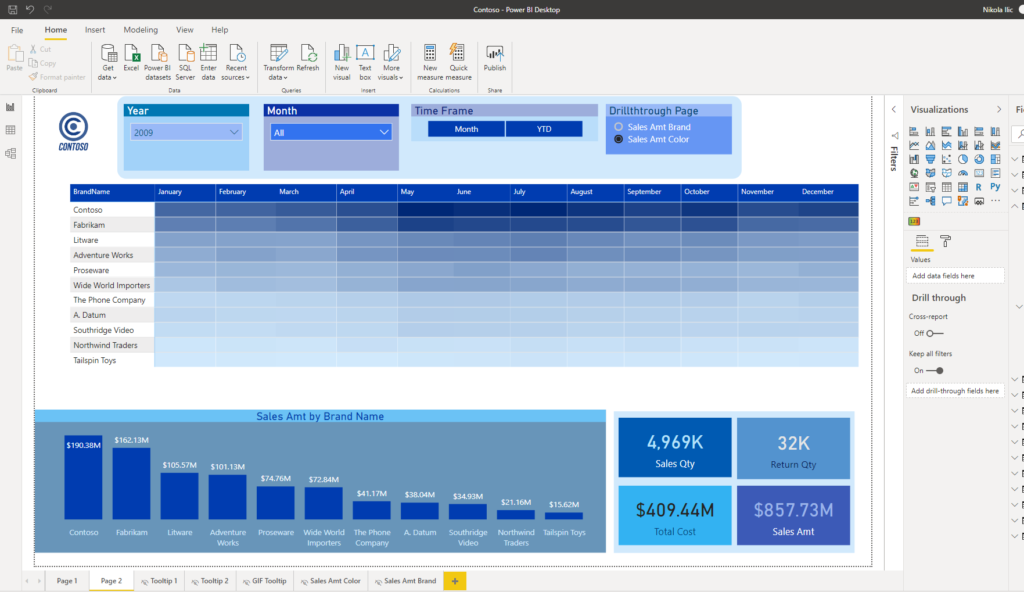Click the Enter data icon
This screenshot has height=592, width=1024.
click(x=208, y=62)
